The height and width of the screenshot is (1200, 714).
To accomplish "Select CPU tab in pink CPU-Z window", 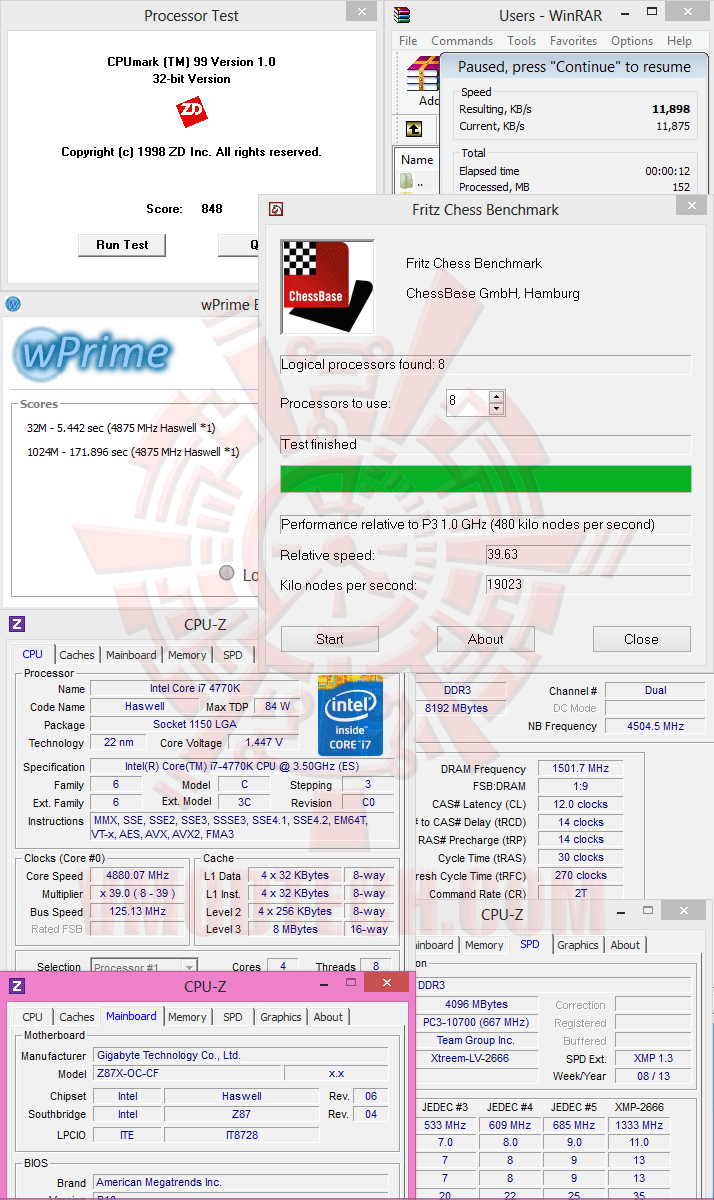I will coord(33,1017).
